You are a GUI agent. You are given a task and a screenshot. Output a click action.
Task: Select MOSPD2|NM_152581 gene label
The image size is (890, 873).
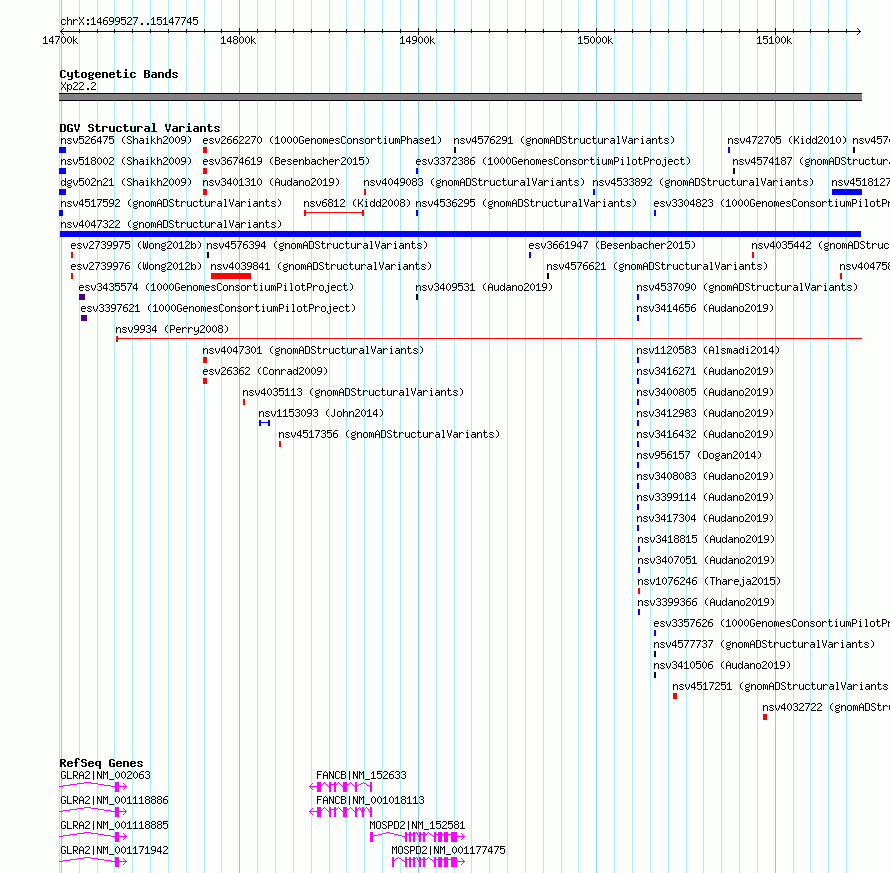click(417, 825)
